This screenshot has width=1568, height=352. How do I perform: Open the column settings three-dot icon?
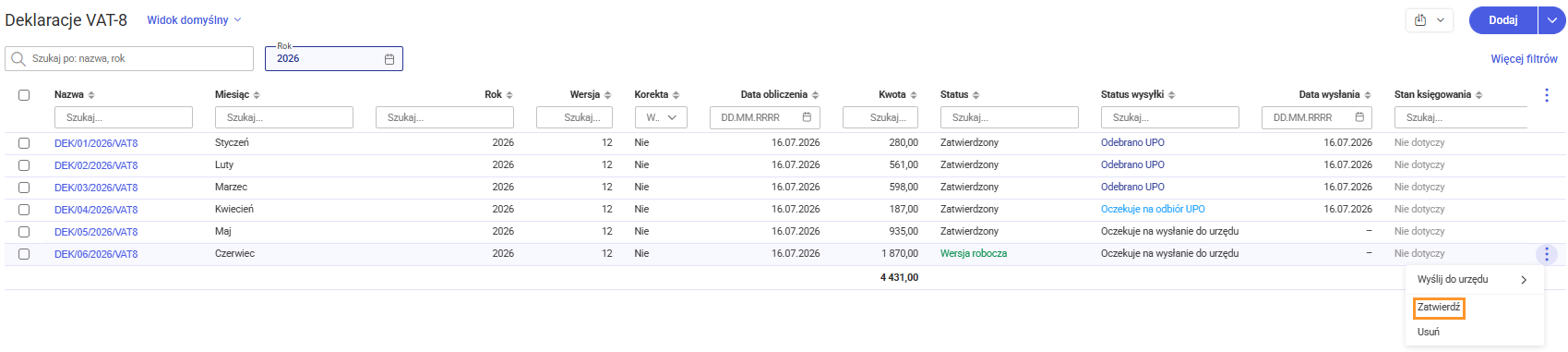click(1547, 95)
